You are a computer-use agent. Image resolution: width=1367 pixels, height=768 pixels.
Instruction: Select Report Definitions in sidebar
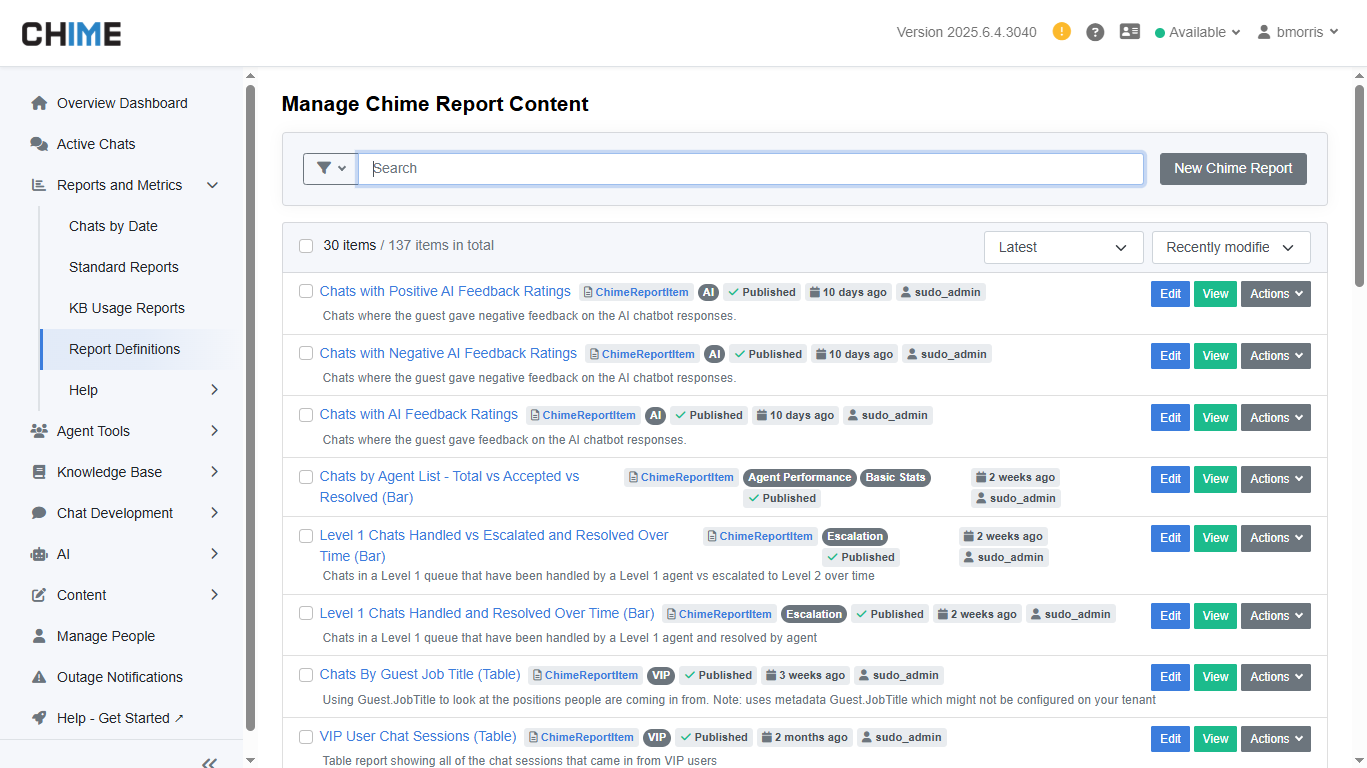(x=125, y=349)
